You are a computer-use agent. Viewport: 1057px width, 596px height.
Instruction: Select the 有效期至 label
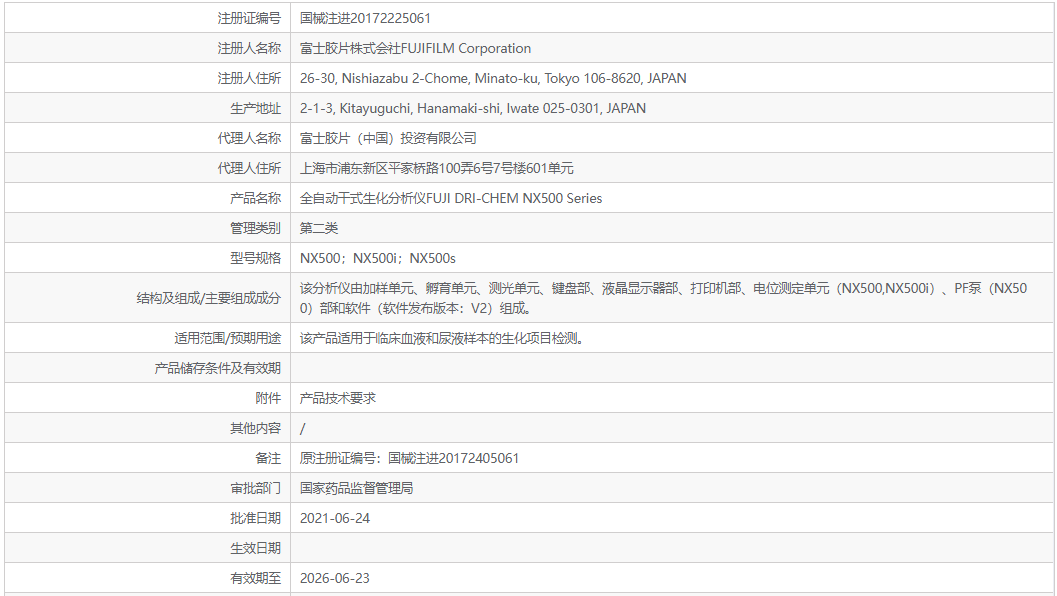tap(255, 578)
